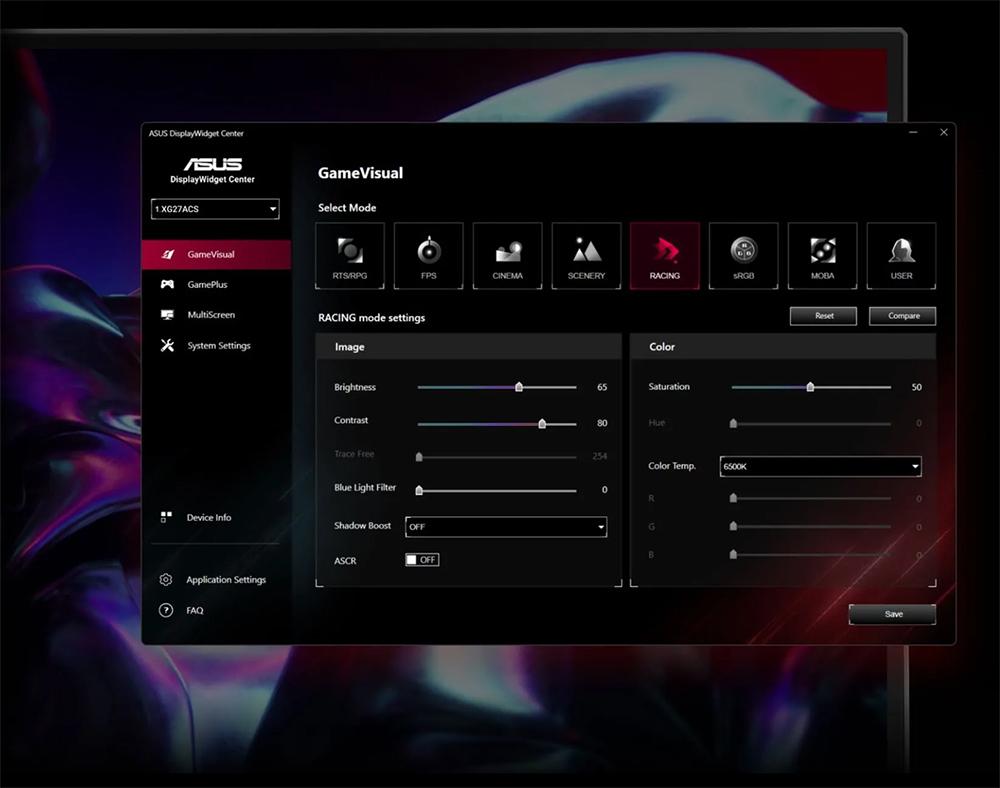1000x788 pixels.
Task: Open the MultiScreen section
Action: (216, 315)
